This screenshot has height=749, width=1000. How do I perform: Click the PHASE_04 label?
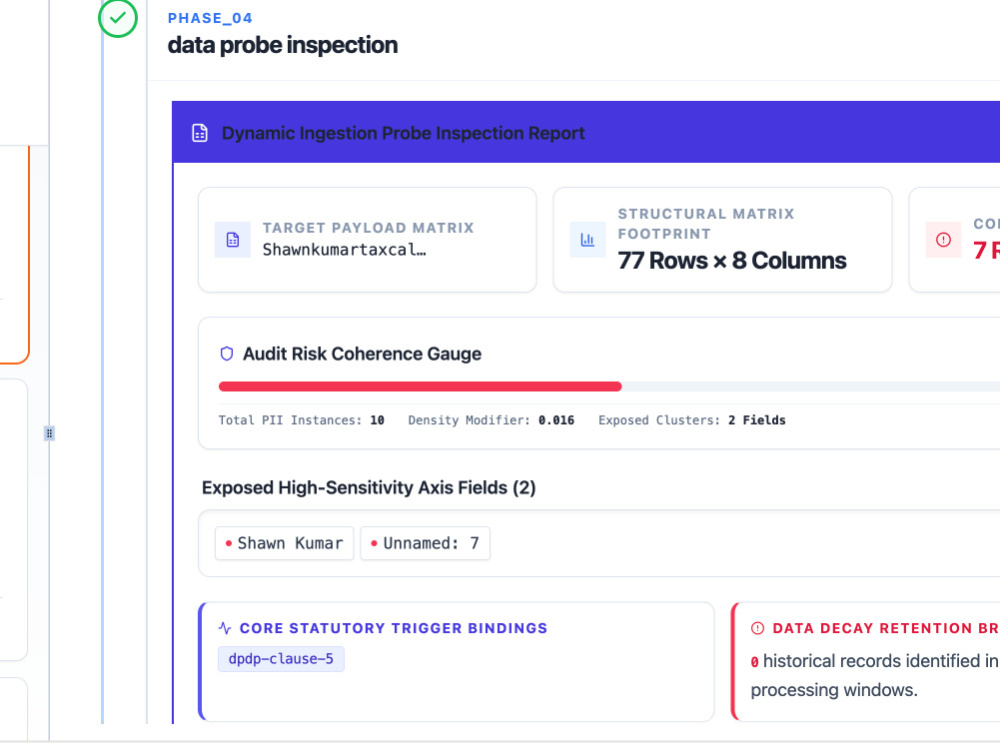210,19
